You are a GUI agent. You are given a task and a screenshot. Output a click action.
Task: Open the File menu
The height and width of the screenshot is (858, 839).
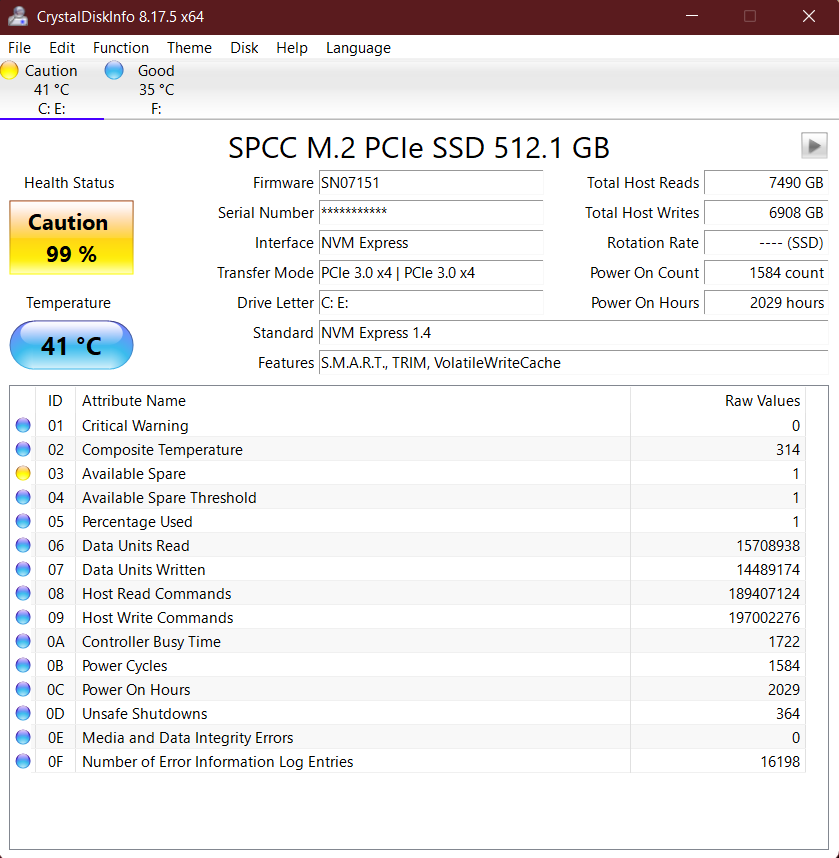(20, 48)
